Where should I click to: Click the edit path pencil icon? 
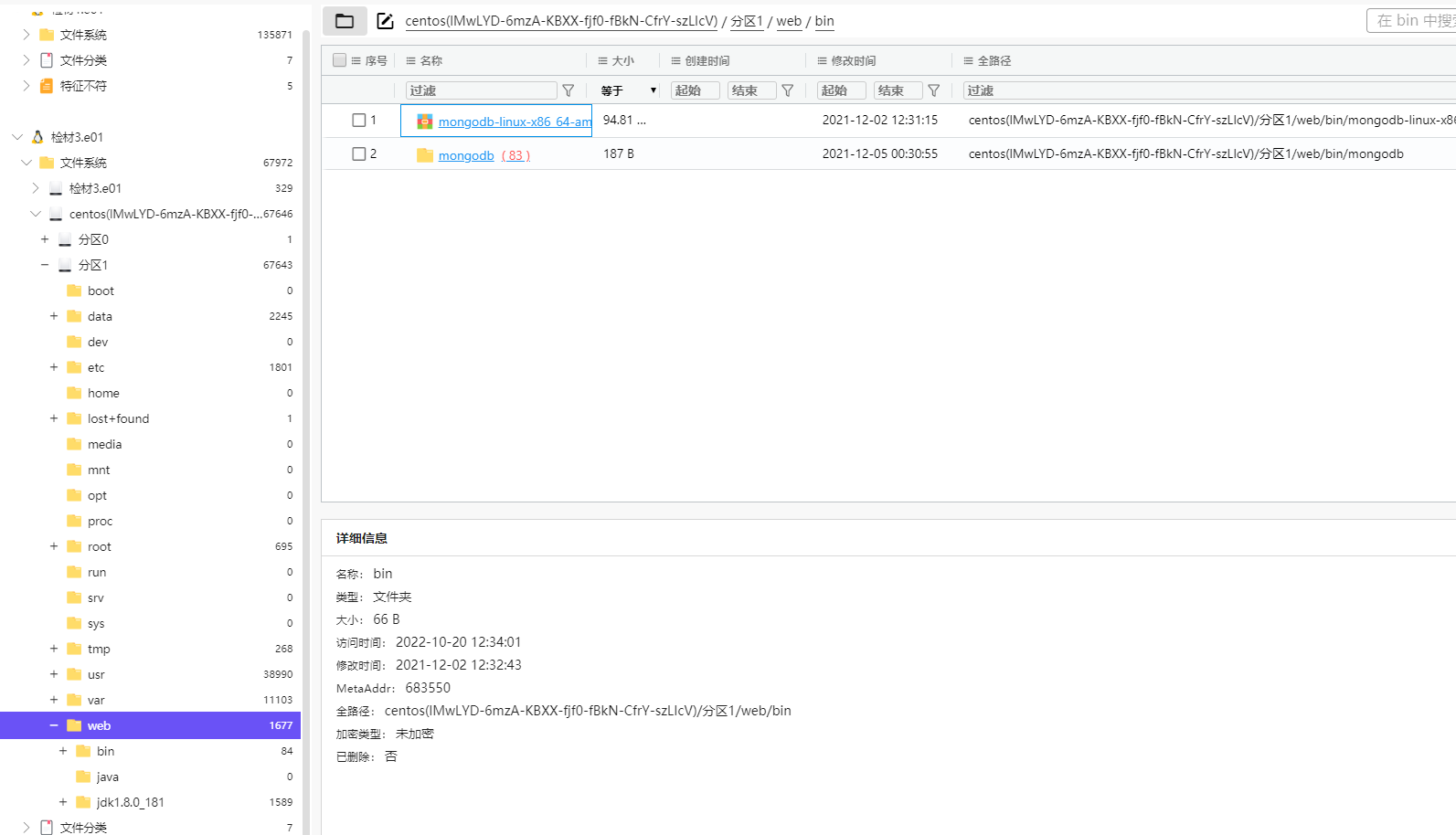[x=385, y=21]
